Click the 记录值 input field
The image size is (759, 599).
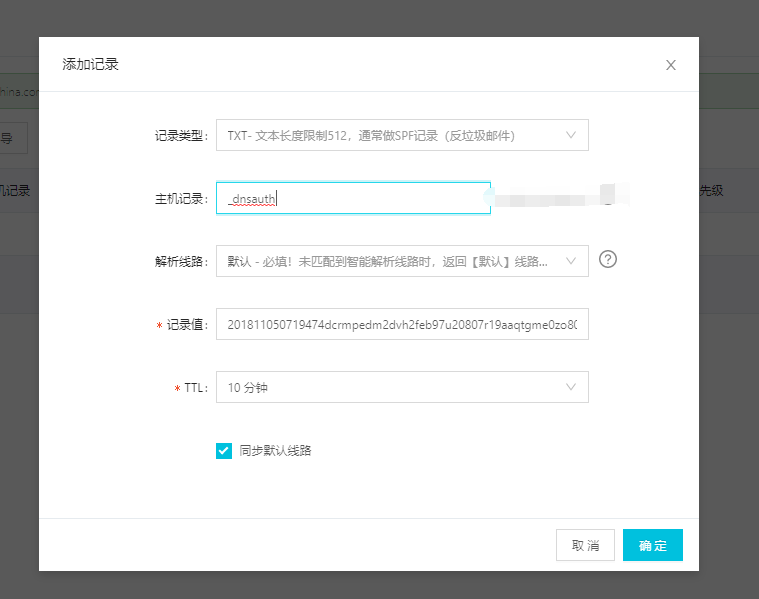click(402, 324)
